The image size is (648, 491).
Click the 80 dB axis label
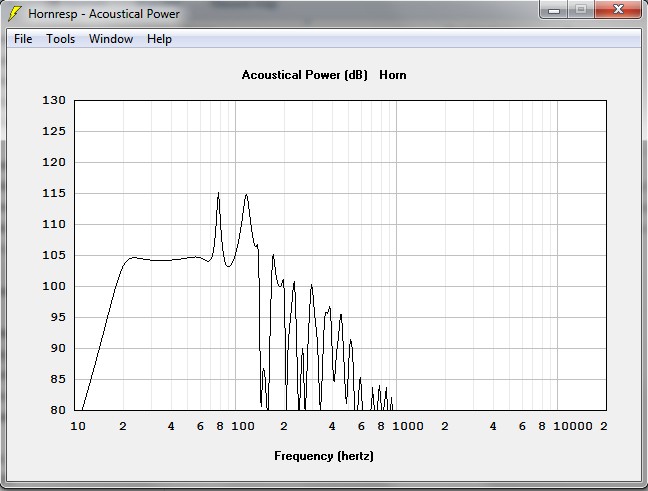58,410
